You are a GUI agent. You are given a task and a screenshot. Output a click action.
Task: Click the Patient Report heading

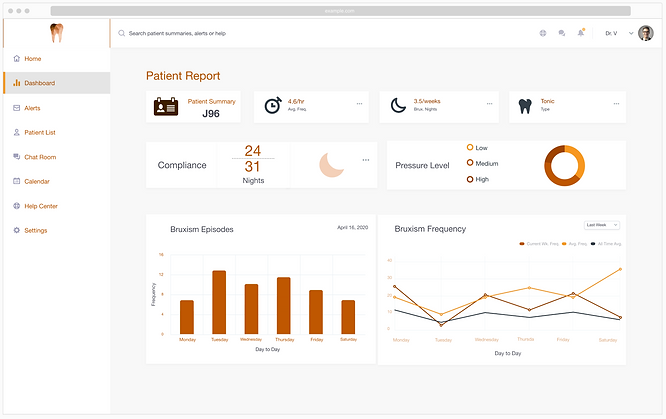click(183, 76)
